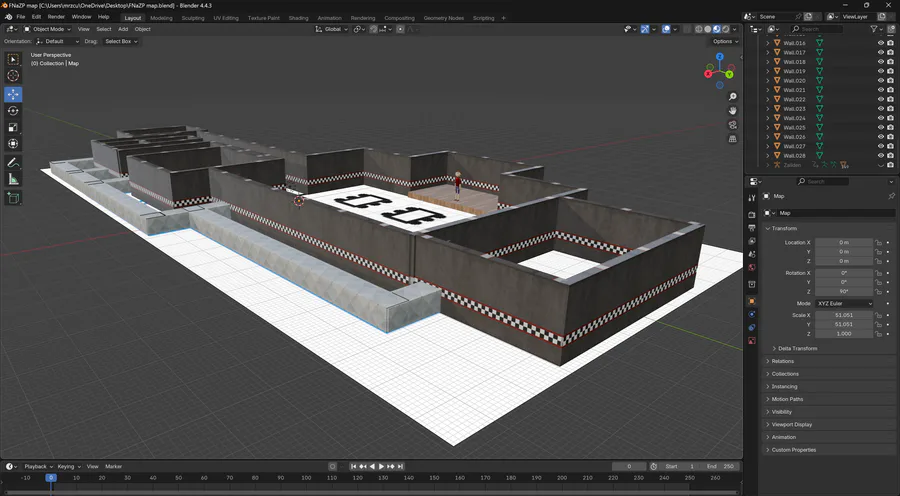The width and height of the screenshot is (900, 496).
Task: Toggle viewport overlays button
Action: (666, 29)
